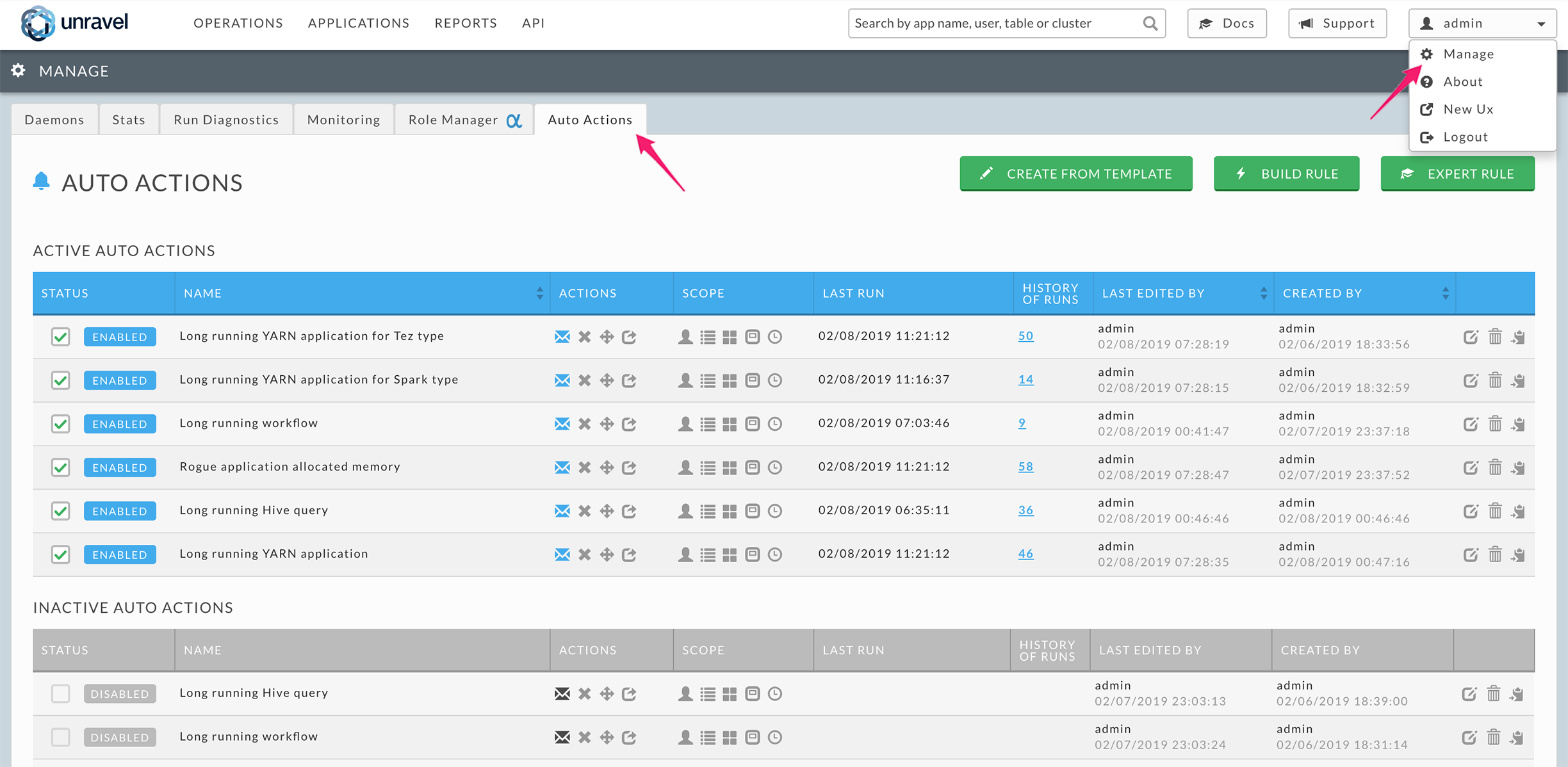Viewport: 1568px width, 767px height.
Task: Click the email icon in disabled Long running Hive query row
Action: click(x=562, y=693)
